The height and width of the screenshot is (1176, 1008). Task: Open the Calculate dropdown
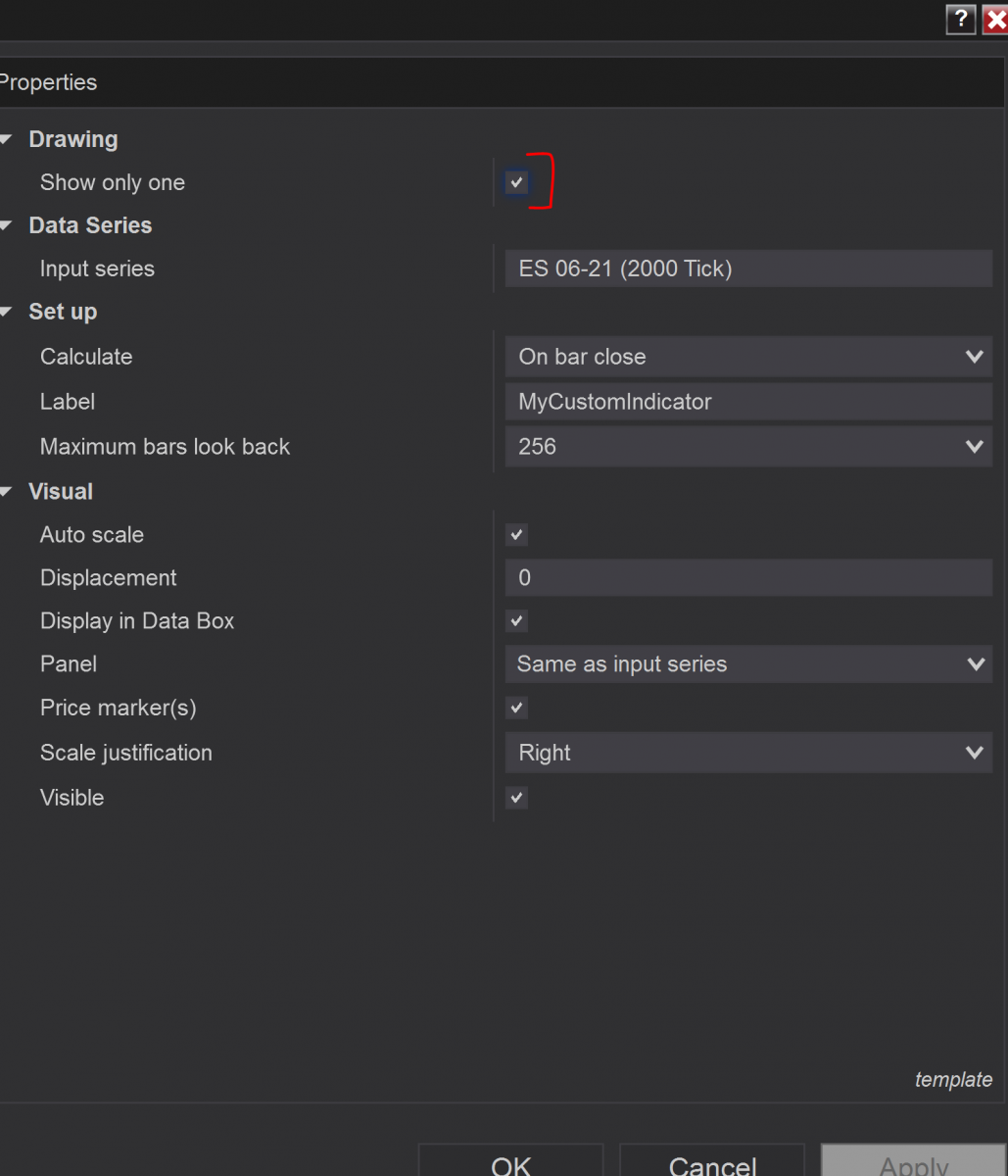[x=748, y=357]
